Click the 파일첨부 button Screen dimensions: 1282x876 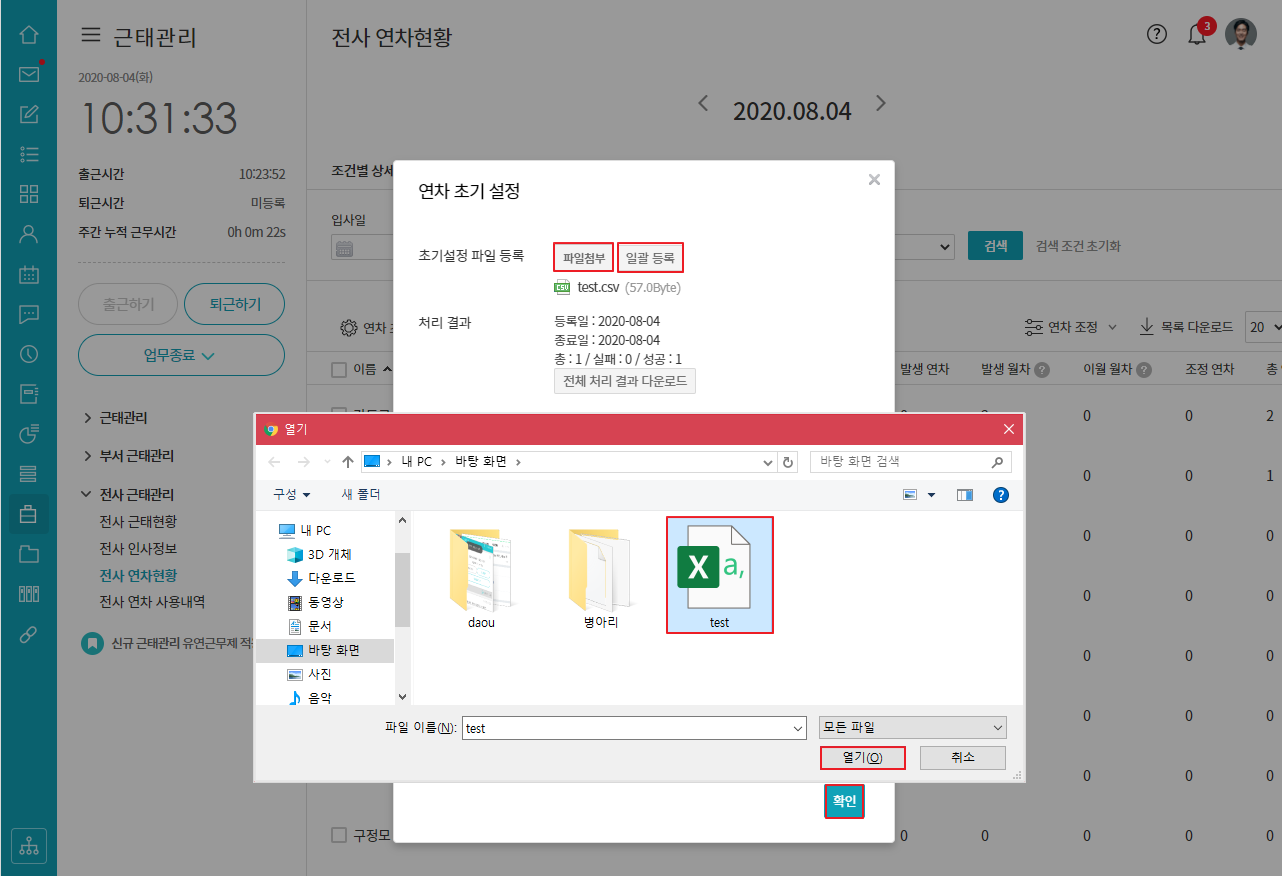tap(583, 258)
